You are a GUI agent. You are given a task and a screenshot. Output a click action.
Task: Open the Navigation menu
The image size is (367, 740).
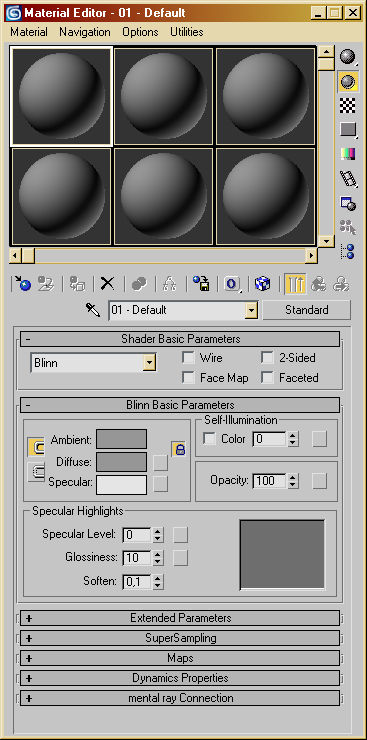click(x=85, y=32)
